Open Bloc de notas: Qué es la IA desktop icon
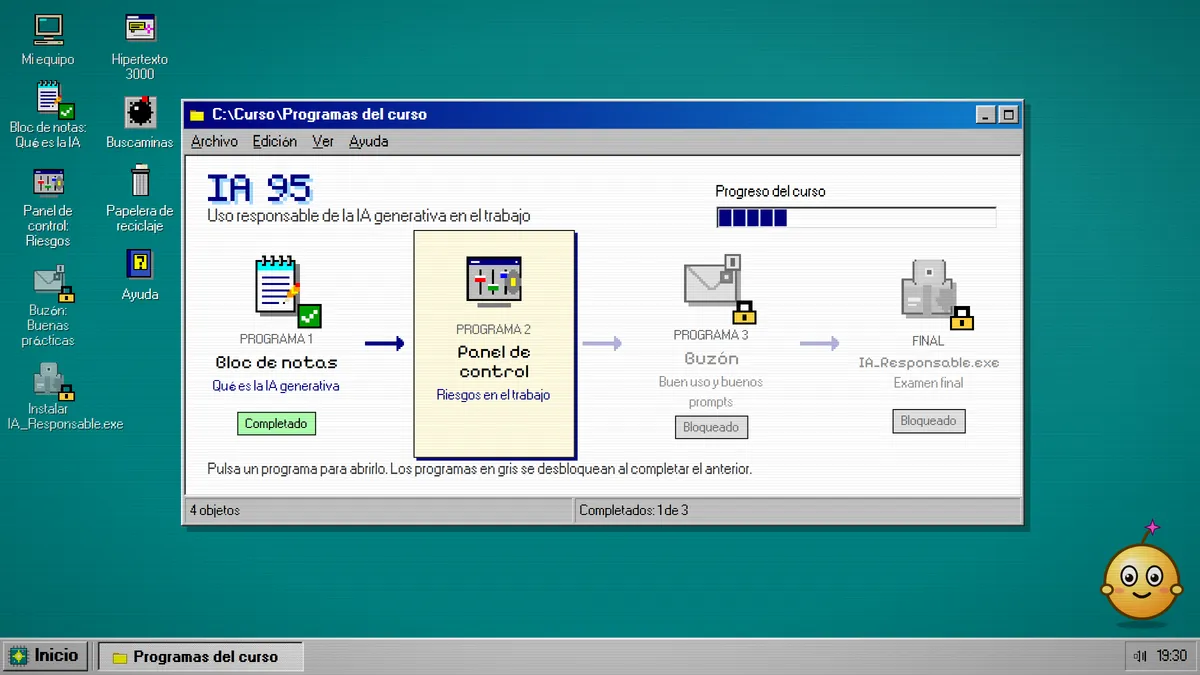 point(48,115)
